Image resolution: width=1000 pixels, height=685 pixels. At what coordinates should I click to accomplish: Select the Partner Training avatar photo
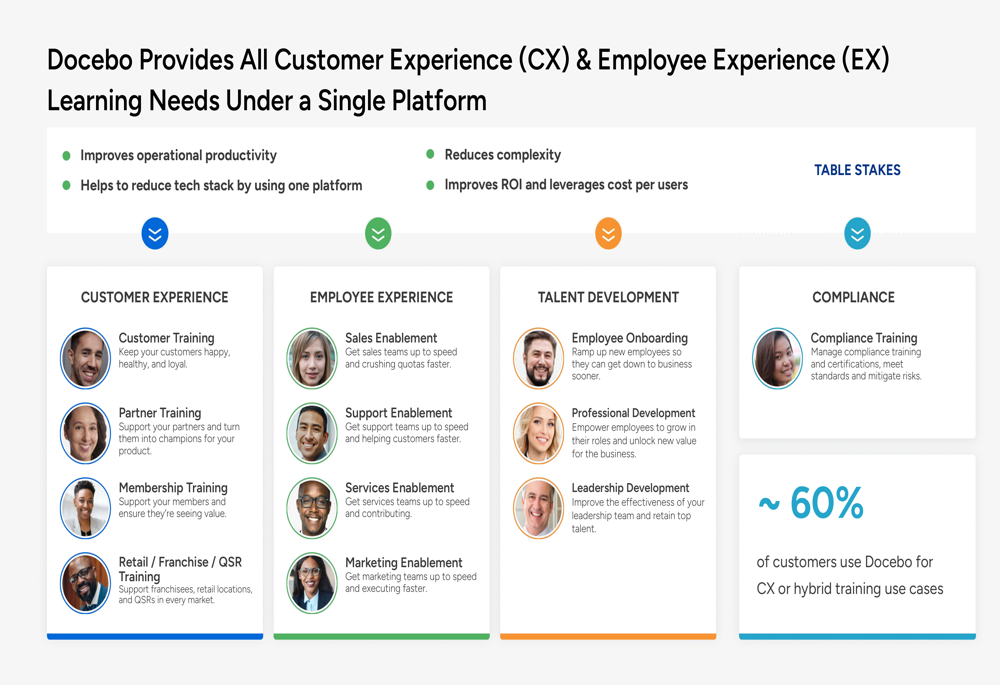(x=85, y=433)
